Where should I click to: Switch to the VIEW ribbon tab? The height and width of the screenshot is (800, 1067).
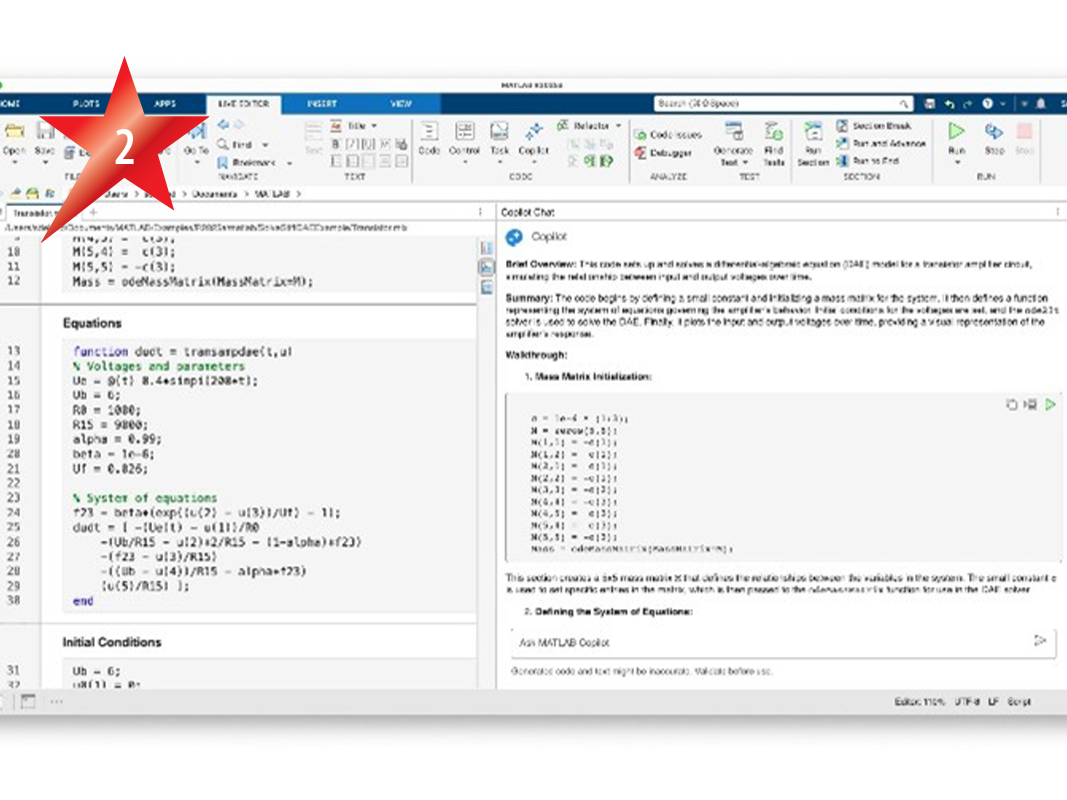pyautogui.click(x=401, y=103)
